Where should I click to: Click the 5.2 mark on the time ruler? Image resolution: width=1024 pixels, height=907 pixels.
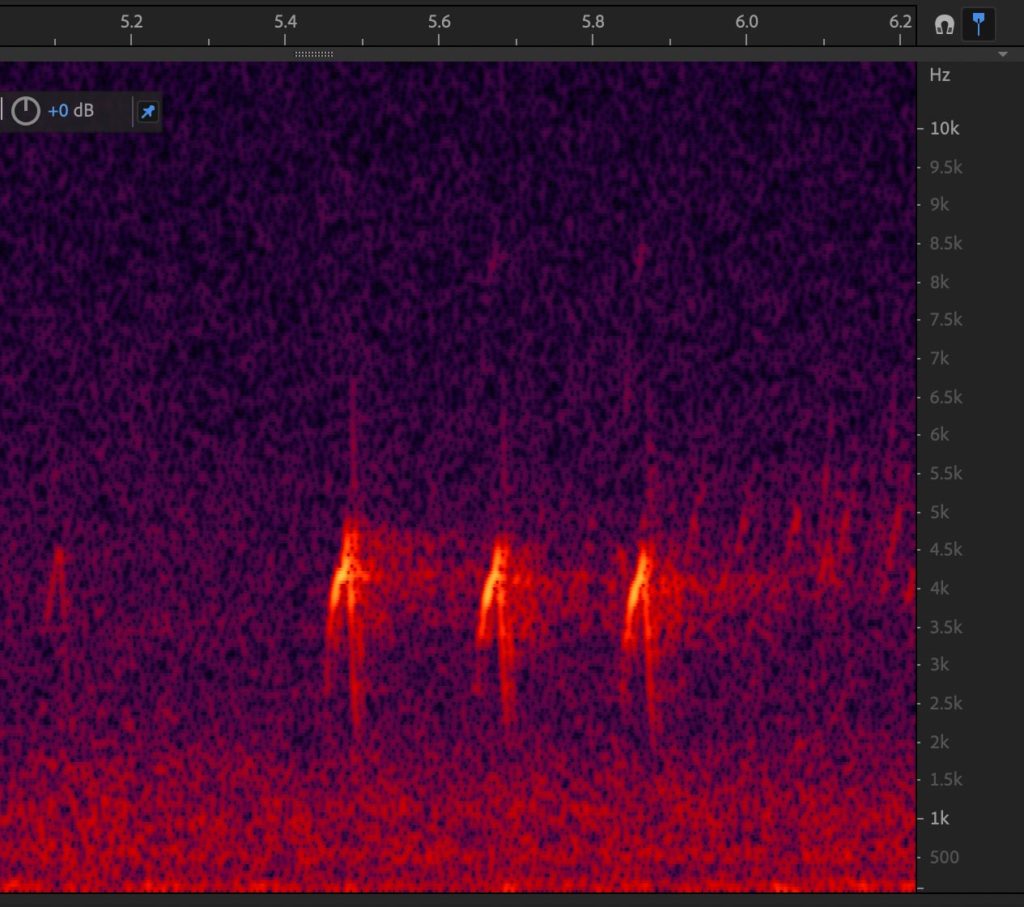[x=131, y=22]
